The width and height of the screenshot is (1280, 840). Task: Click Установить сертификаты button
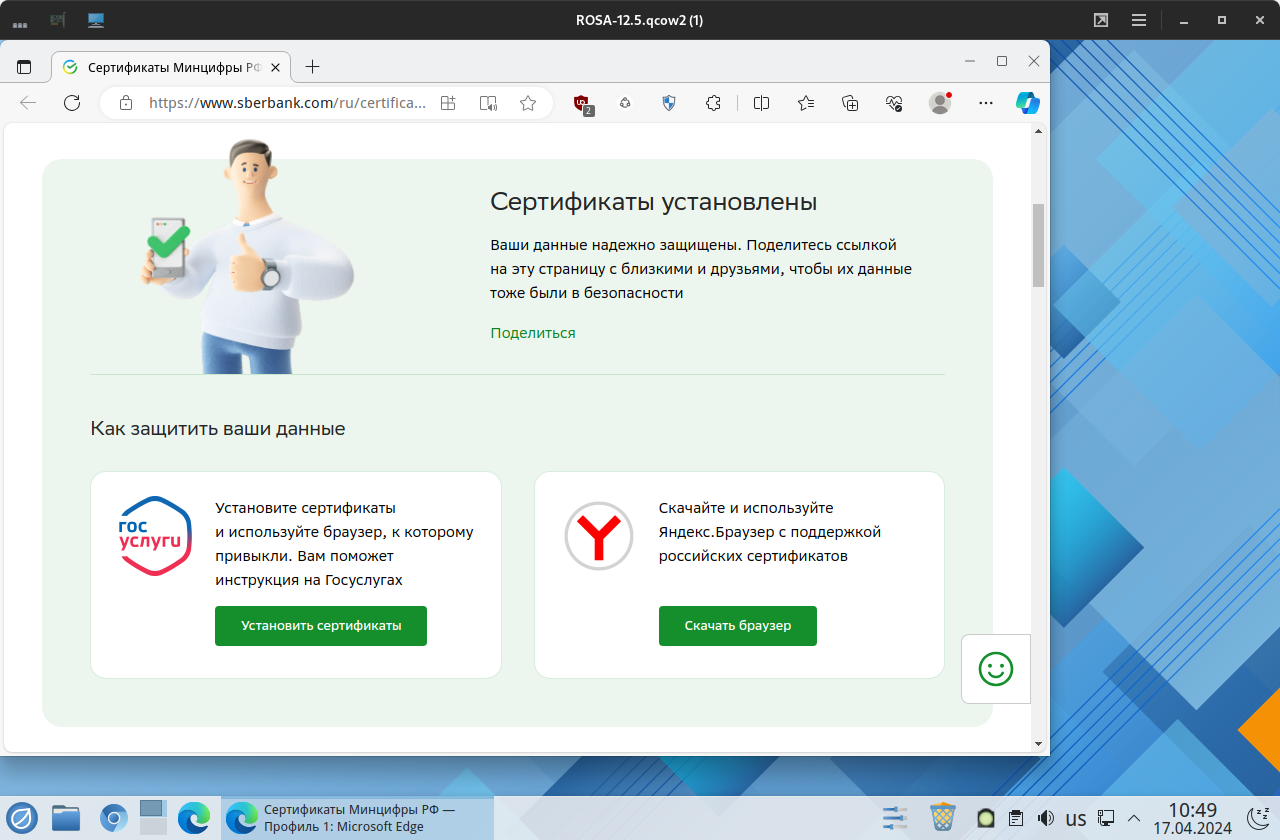tap(321, 626)
